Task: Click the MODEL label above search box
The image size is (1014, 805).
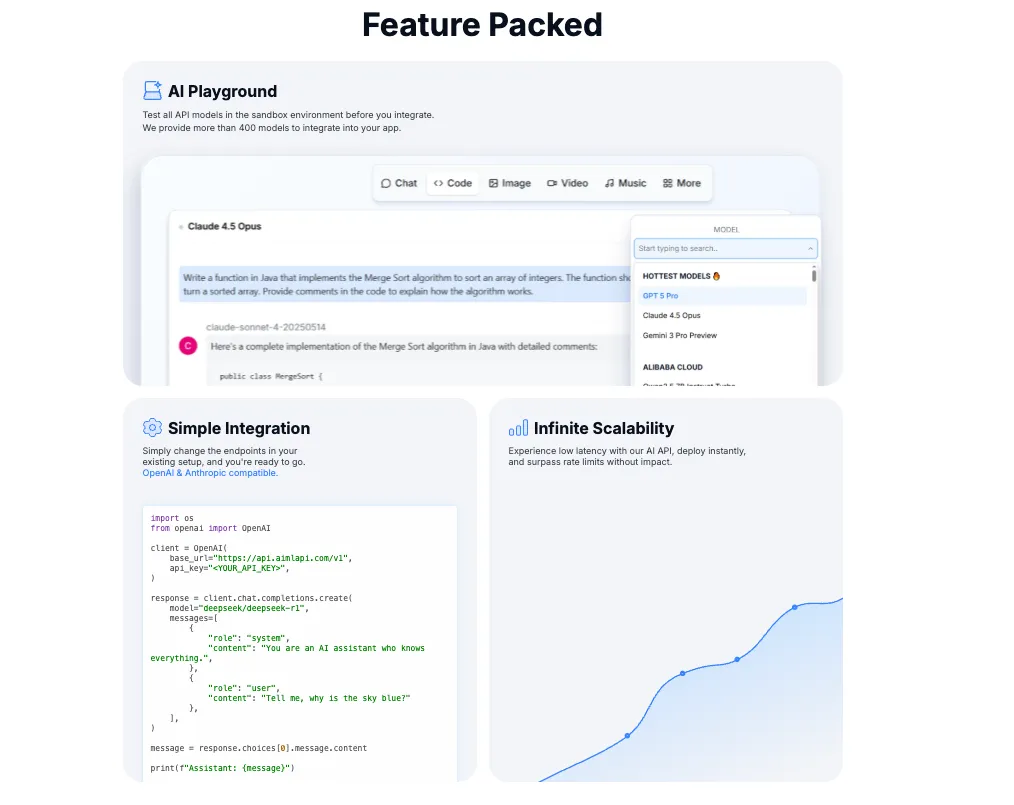Action: point(726,230)
